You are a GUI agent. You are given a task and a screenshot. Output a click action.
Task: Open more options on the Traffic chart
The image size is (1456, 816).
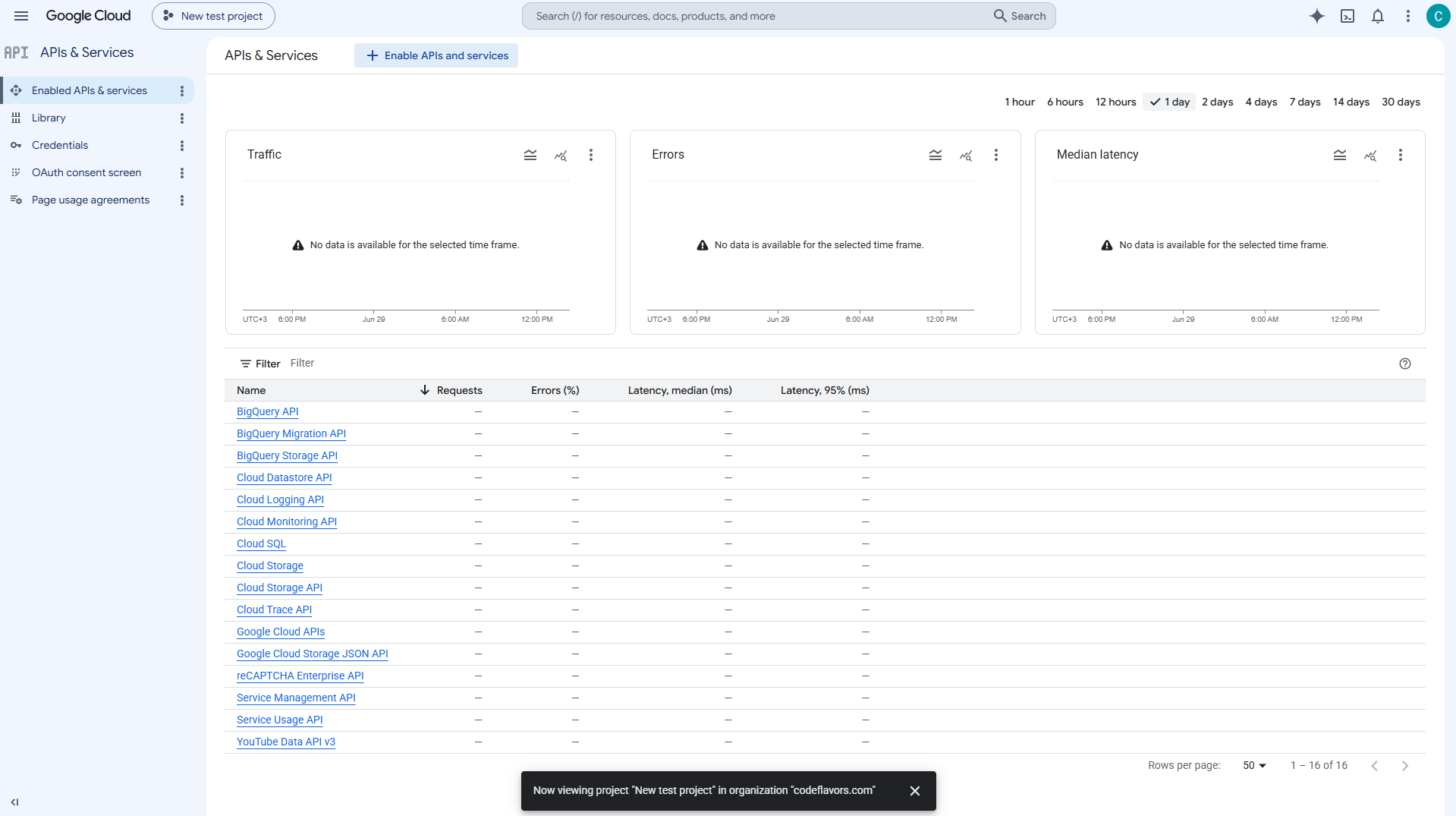coord(591,155)
